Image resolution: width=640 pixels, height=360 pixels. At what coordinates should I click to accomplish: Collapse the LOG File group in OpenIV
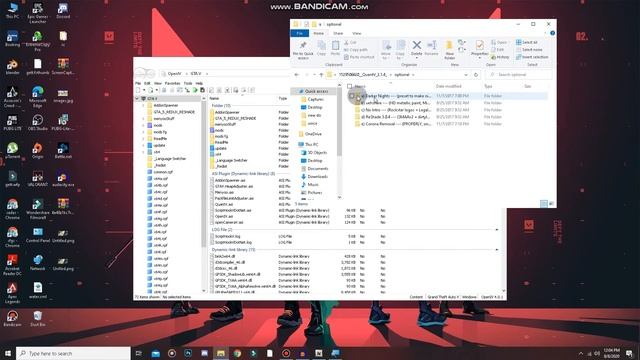pos(497,230)
